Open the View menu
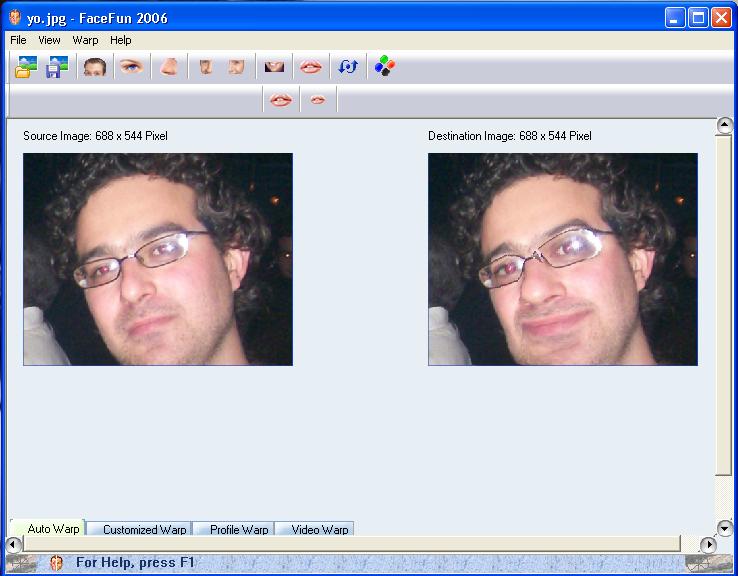 click(49, 40)
